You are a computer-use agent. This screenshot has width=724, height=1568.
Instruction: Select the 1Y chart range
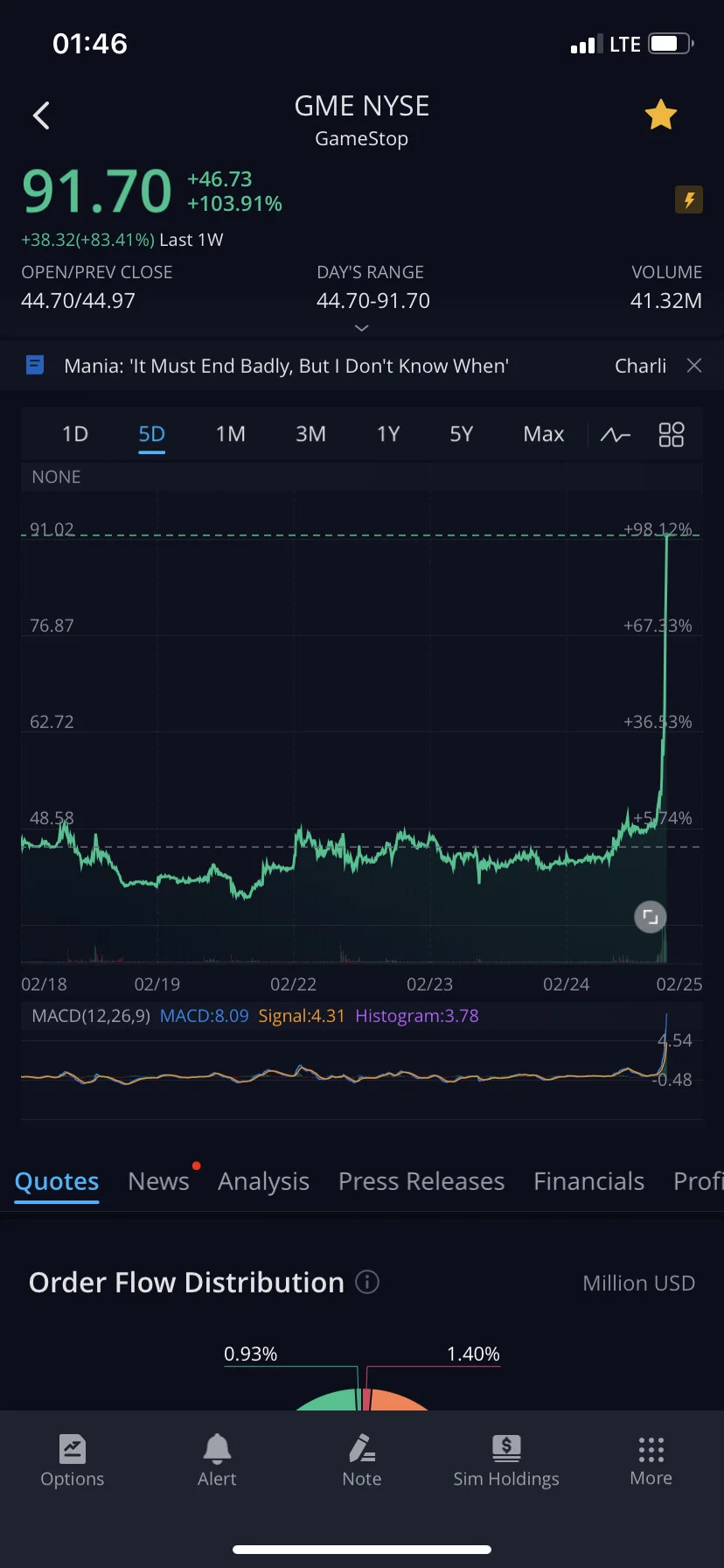click(x=388, y=434)
